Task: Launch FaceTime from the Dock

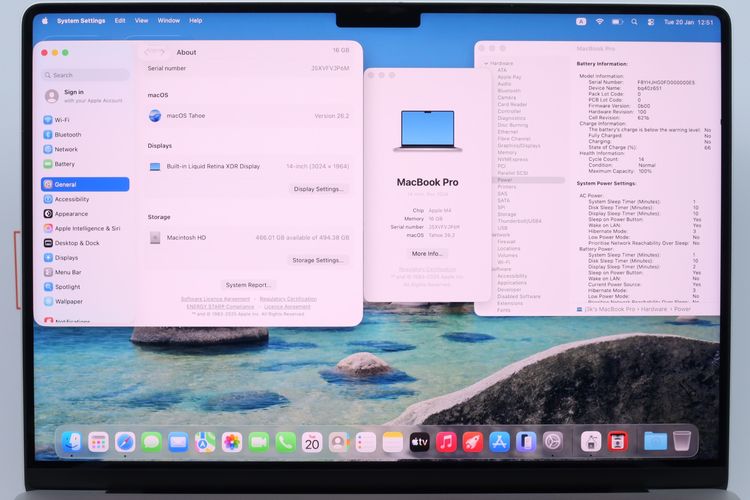Action: [x=259, y=442]
